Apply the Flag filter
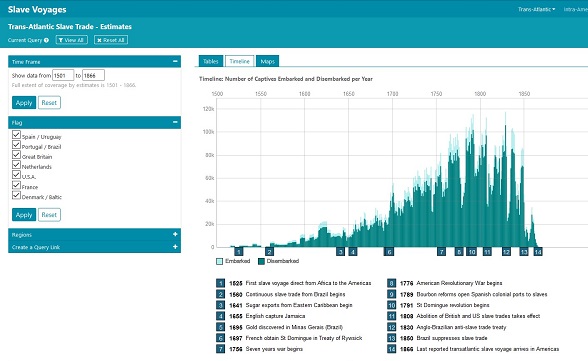This screenshot has width=588, height=361. click(24, 215)
